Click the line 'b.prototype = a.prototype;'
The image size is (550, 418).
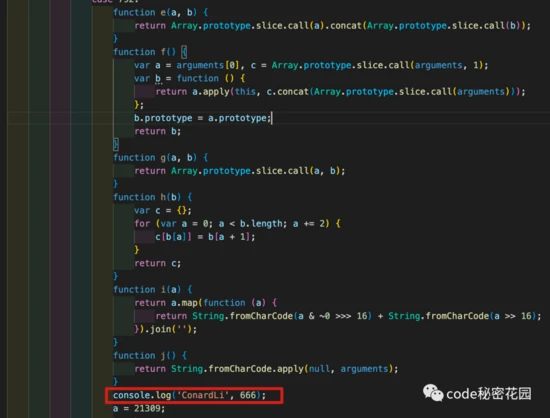click(203, 118)
